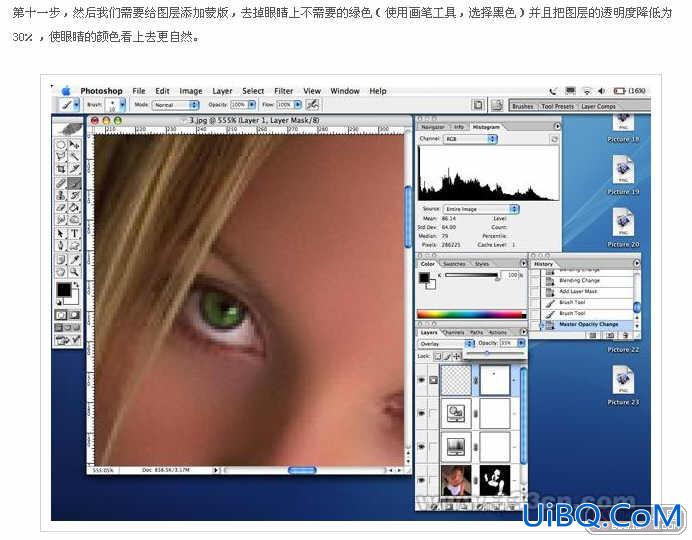This screenshot has height=540, width=692.
Task: Select the Paint Bucket tool
Action: tap(74, 207)
